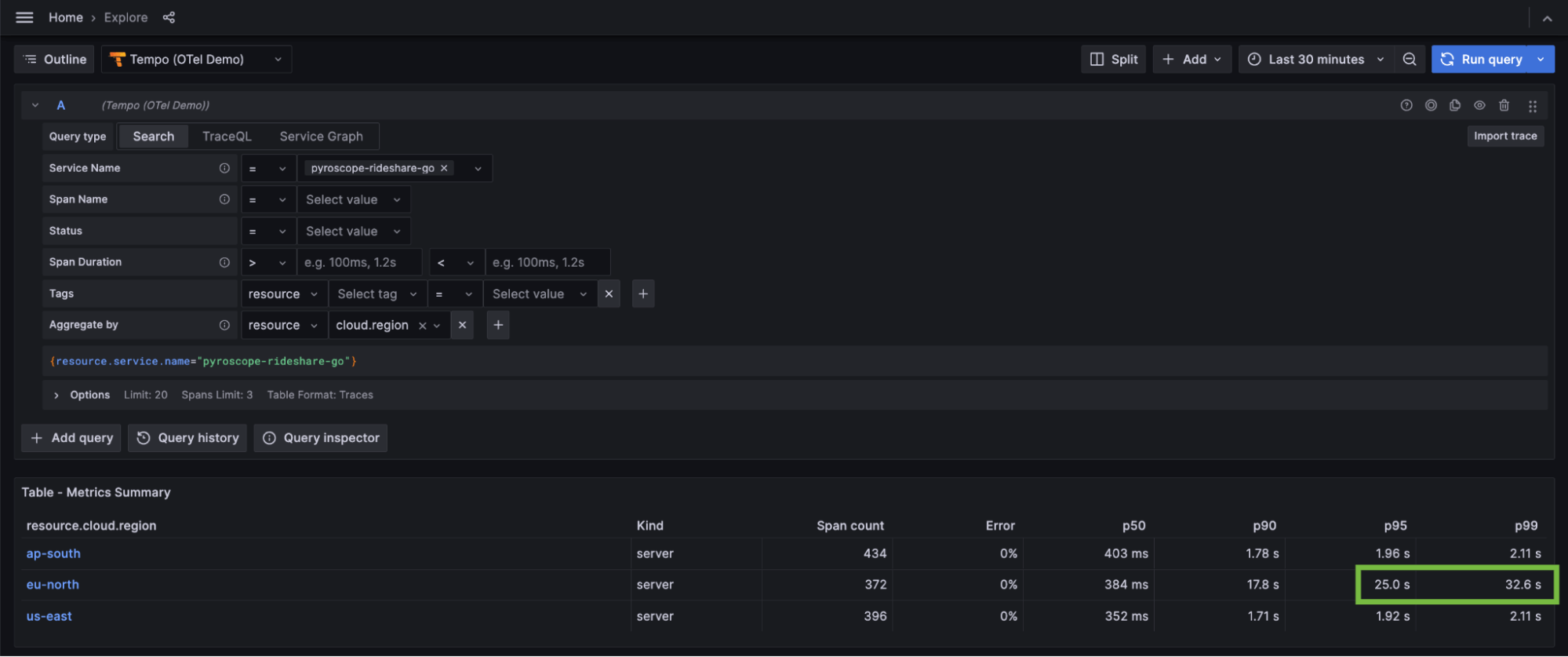Open the Last 30 minutes time picker
The width and height of the screenshot is (1568, 657).
[x=1315, y=59]
